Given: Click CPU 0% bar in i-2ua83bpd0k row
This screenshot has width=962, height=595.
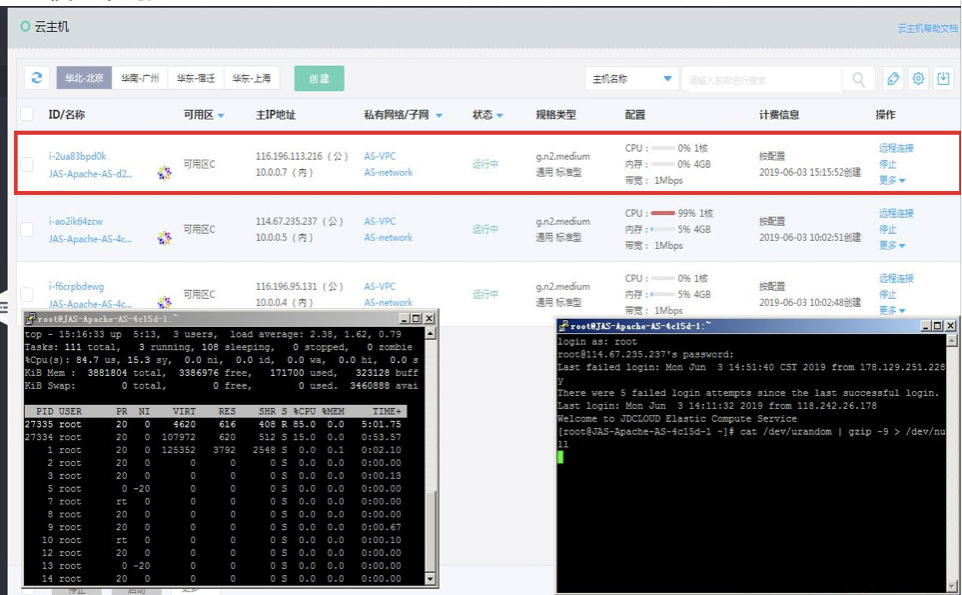Looking at the screenshot, I should point(663,148).
